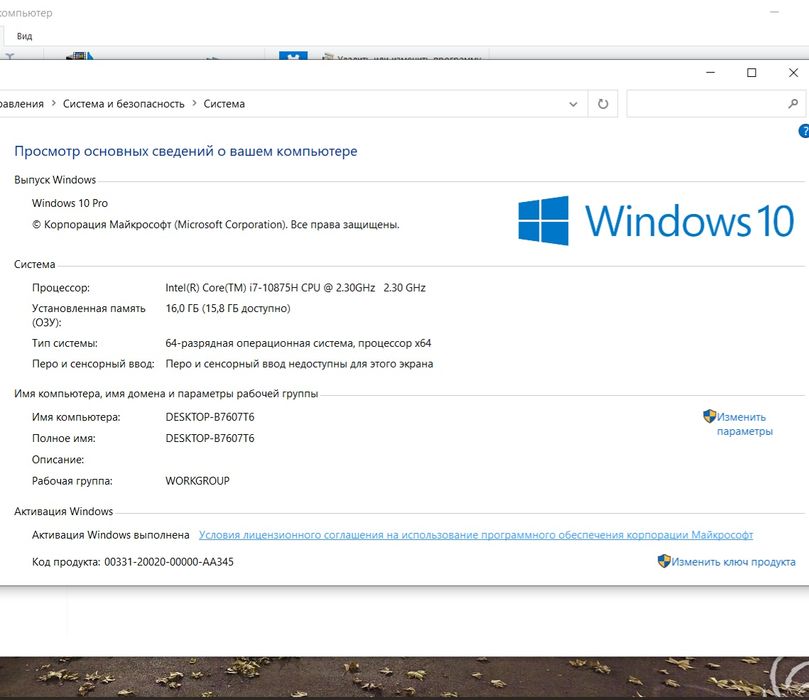
Task: Minimize the background 'компьютер' window
Action: pyautogui.click(x=774, y=12)
